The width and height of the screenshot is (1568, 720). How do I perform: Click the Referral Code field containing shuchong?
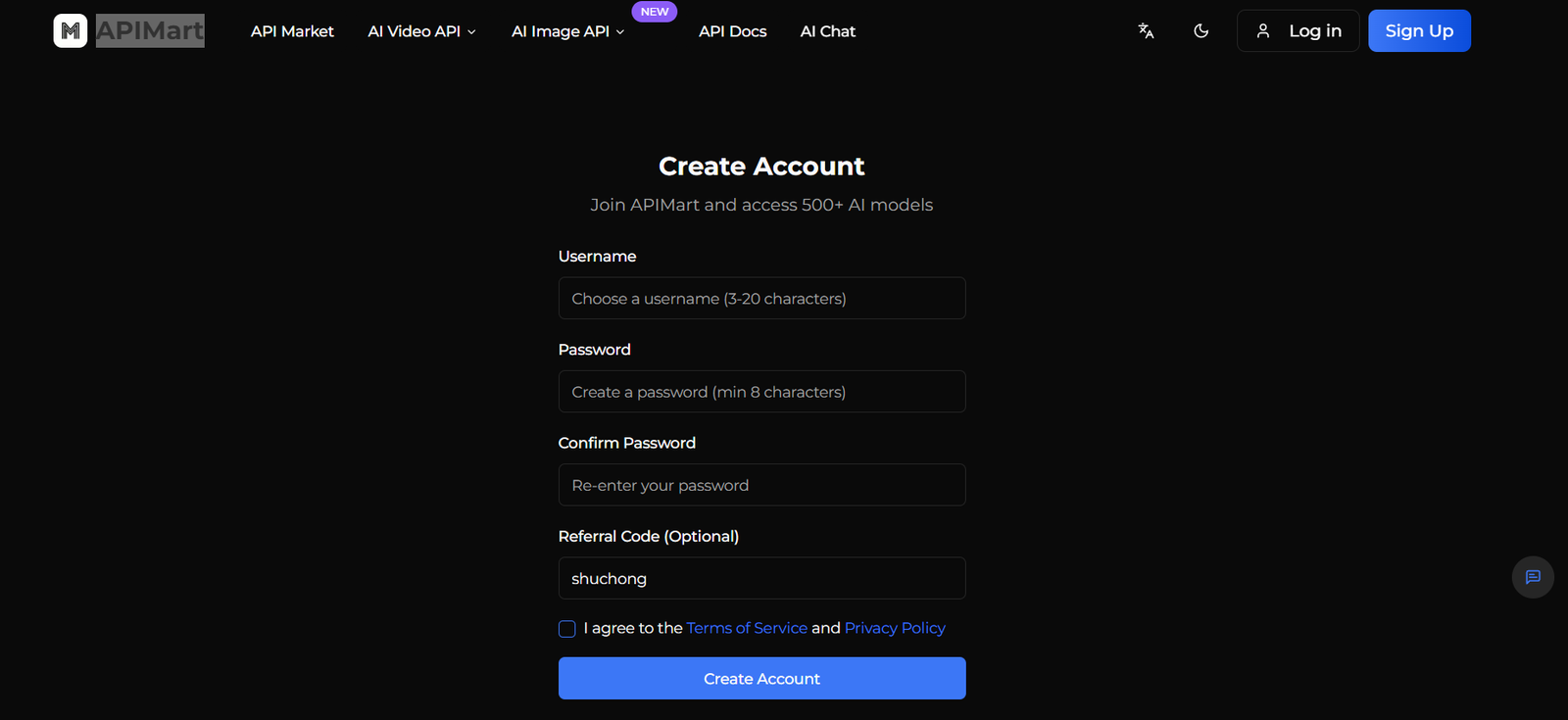point(761,578)
